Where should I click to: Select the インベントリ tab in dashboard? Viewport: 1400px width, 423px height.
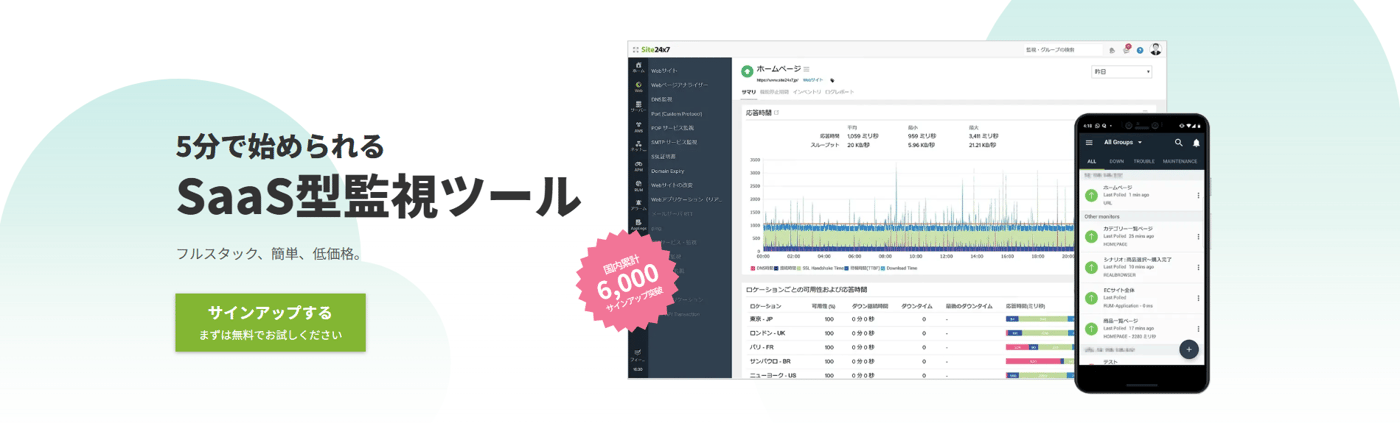point(807,92)
